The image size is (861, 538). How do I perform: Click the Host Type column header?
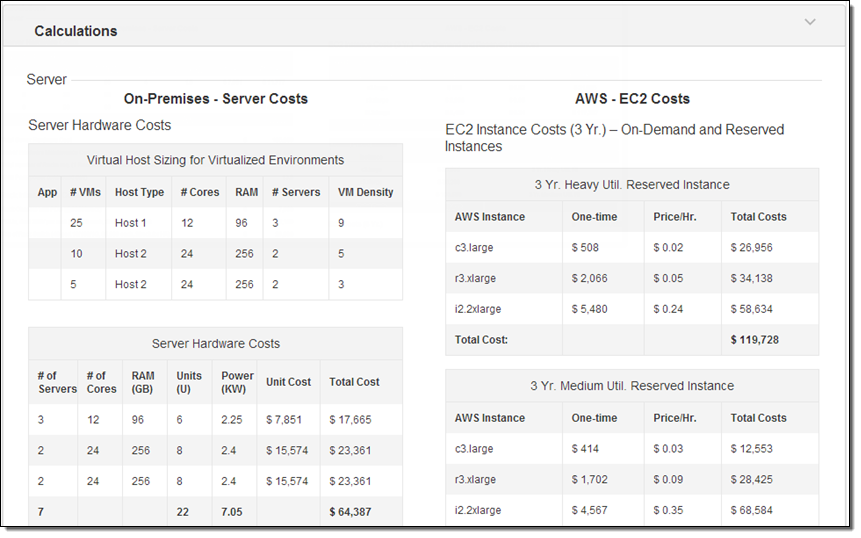click(x=139, y=192)
